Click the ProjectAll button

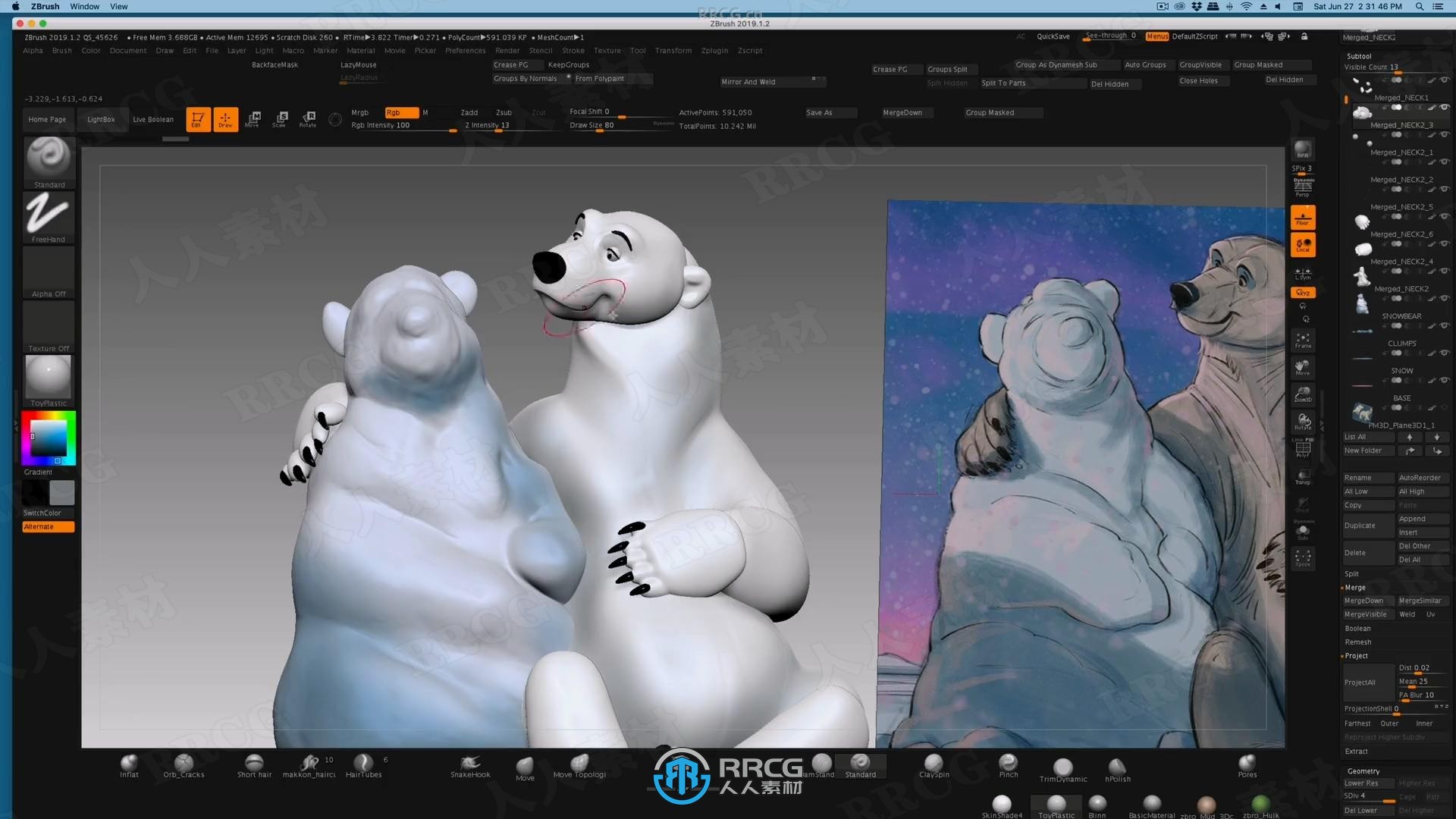point(1369,682)
